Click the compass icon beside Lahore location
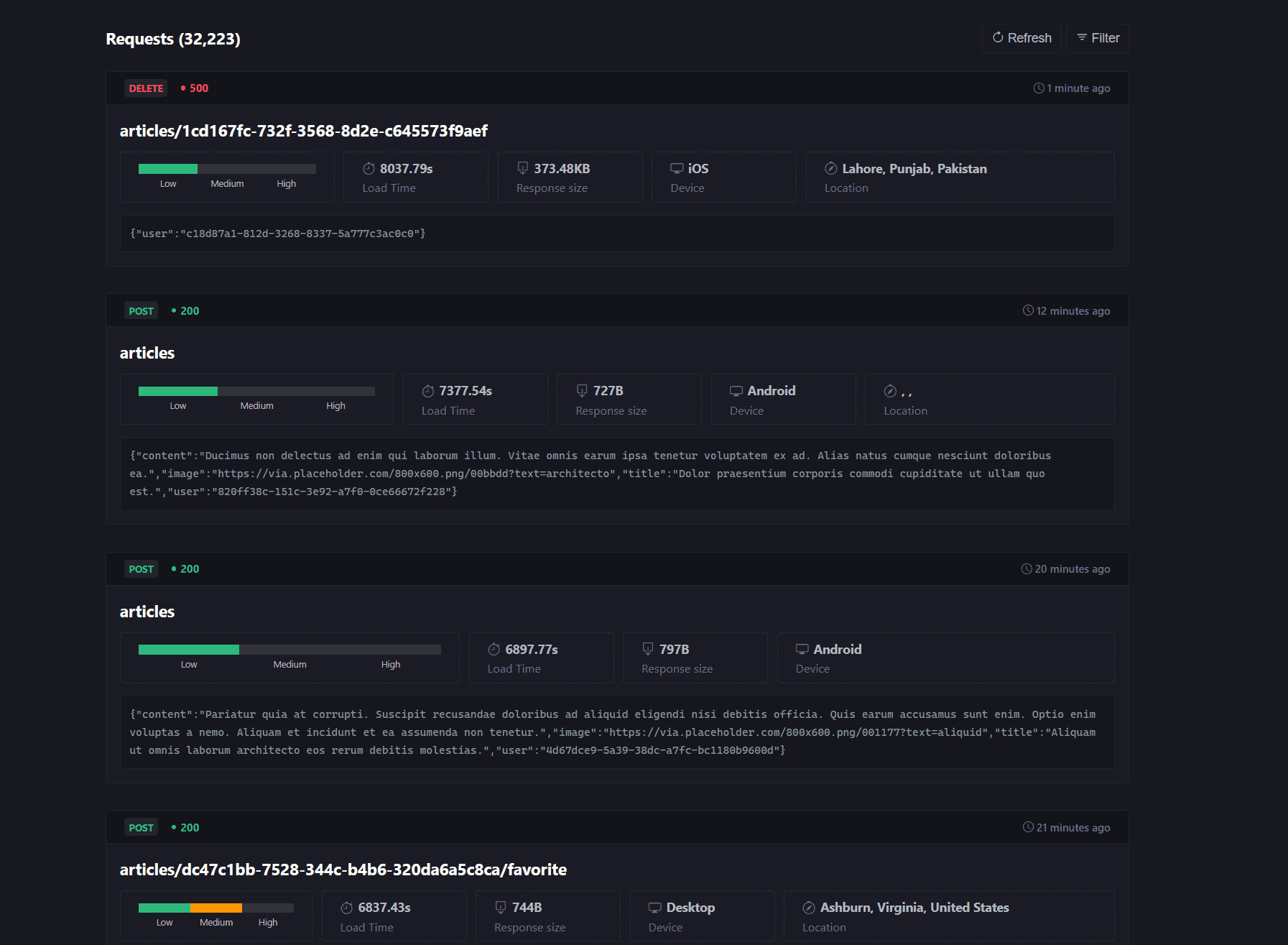 coord(830,169)
